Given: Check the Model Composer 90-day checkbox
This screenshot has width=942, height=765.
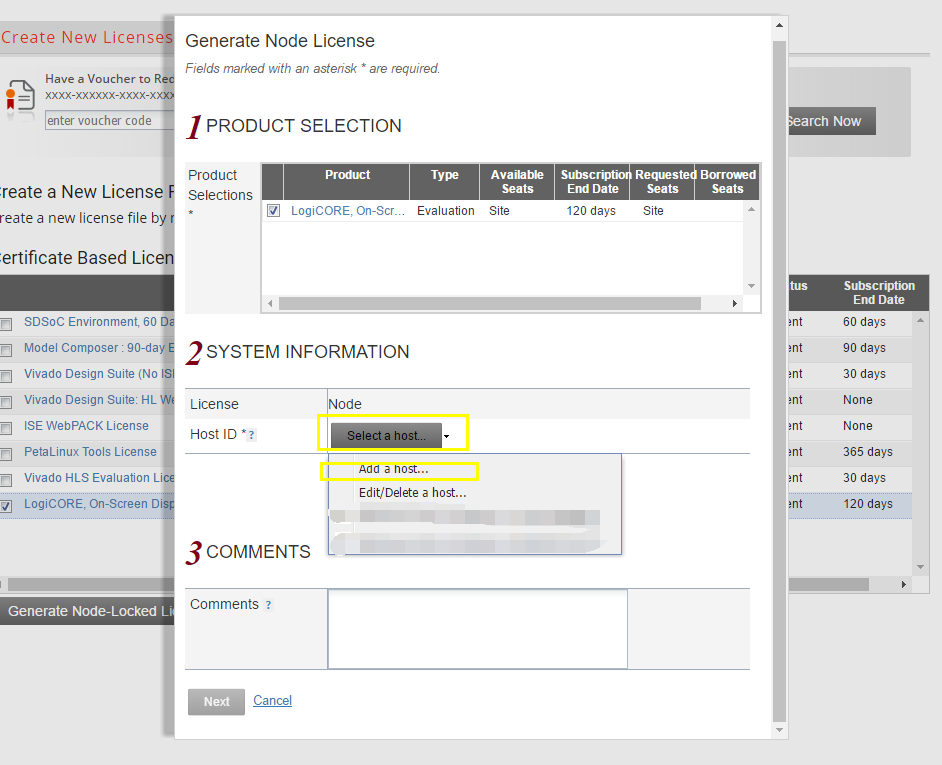Looking at the screenshot, I should tap(7, 347).
